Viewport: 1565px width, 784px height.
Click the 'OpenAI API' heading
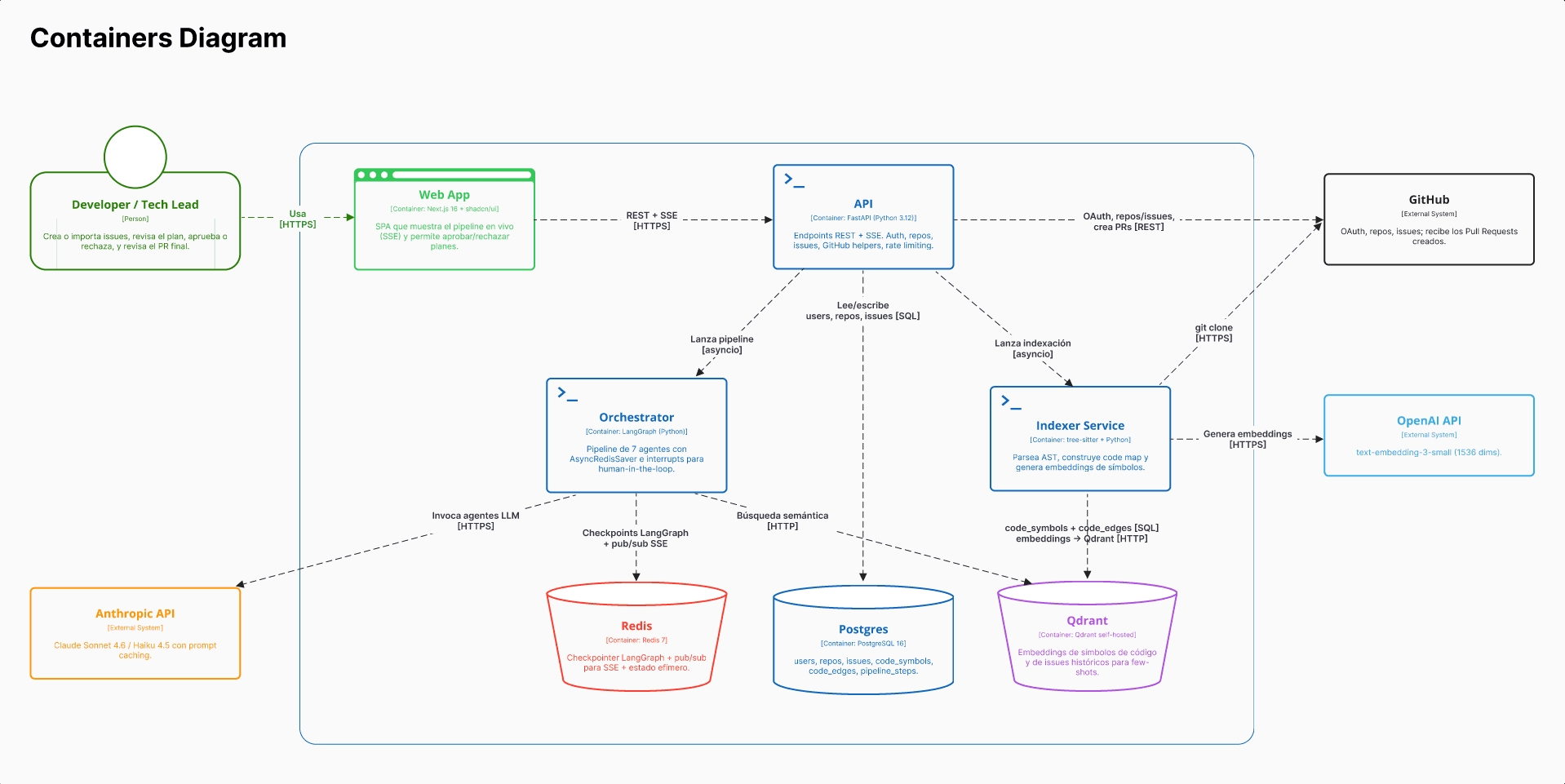(x=1429, y=421)
